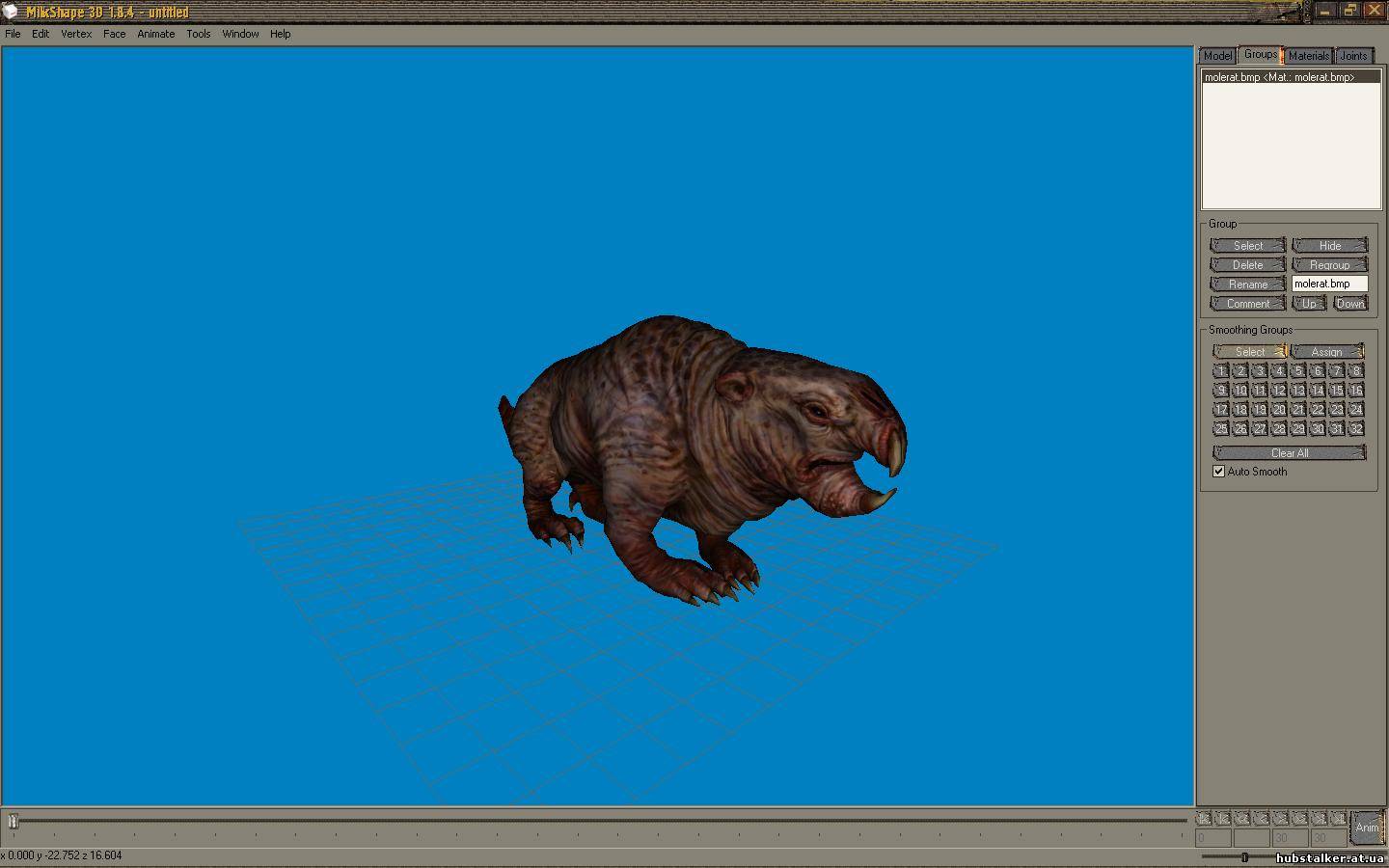
Task: Click smoothing group number 19
Action: (x=1260, y=409)
